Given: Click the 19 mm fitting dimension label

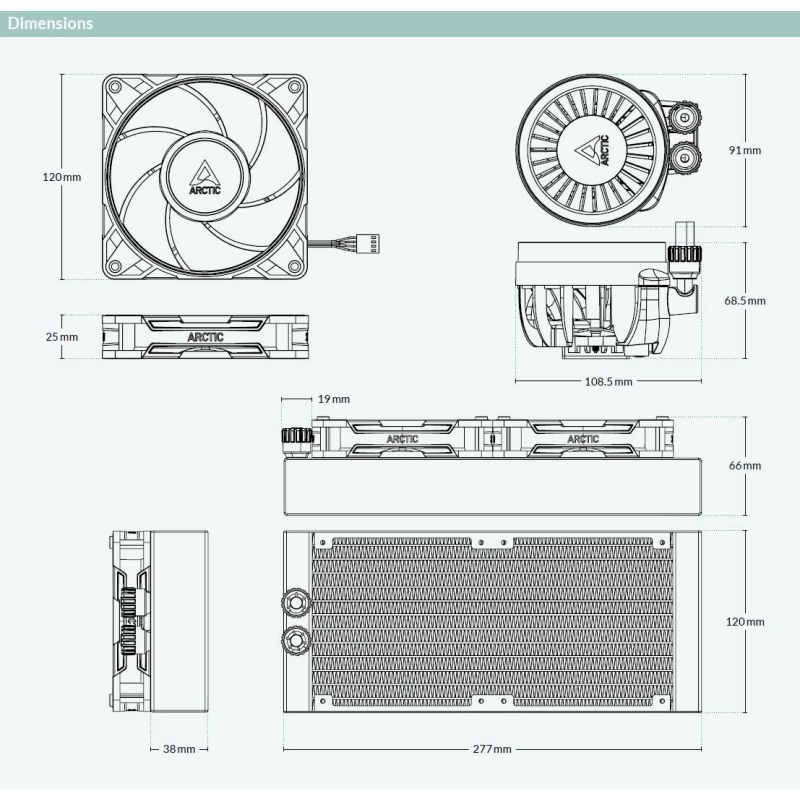Looking at the screenshot, I should point(334,399).
